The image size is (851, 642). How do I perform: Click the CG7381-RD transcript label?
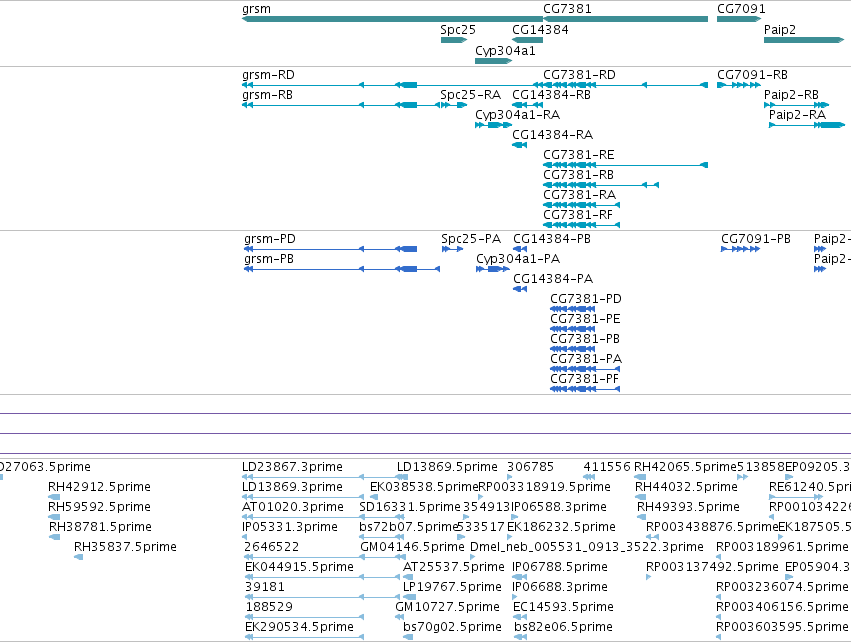pyautogui.click(x=579, y=75)
